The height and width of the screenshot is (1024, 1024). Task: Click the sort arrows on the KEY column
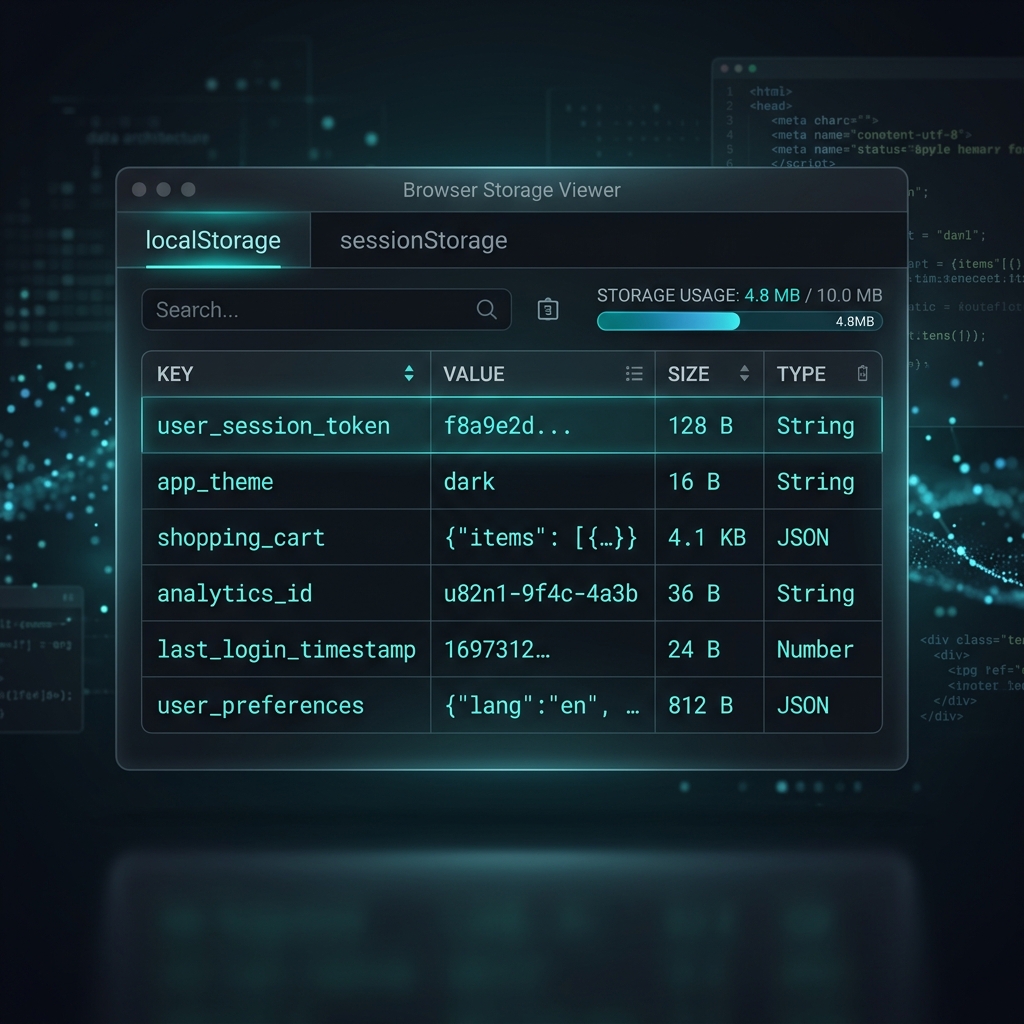point(409,373)
